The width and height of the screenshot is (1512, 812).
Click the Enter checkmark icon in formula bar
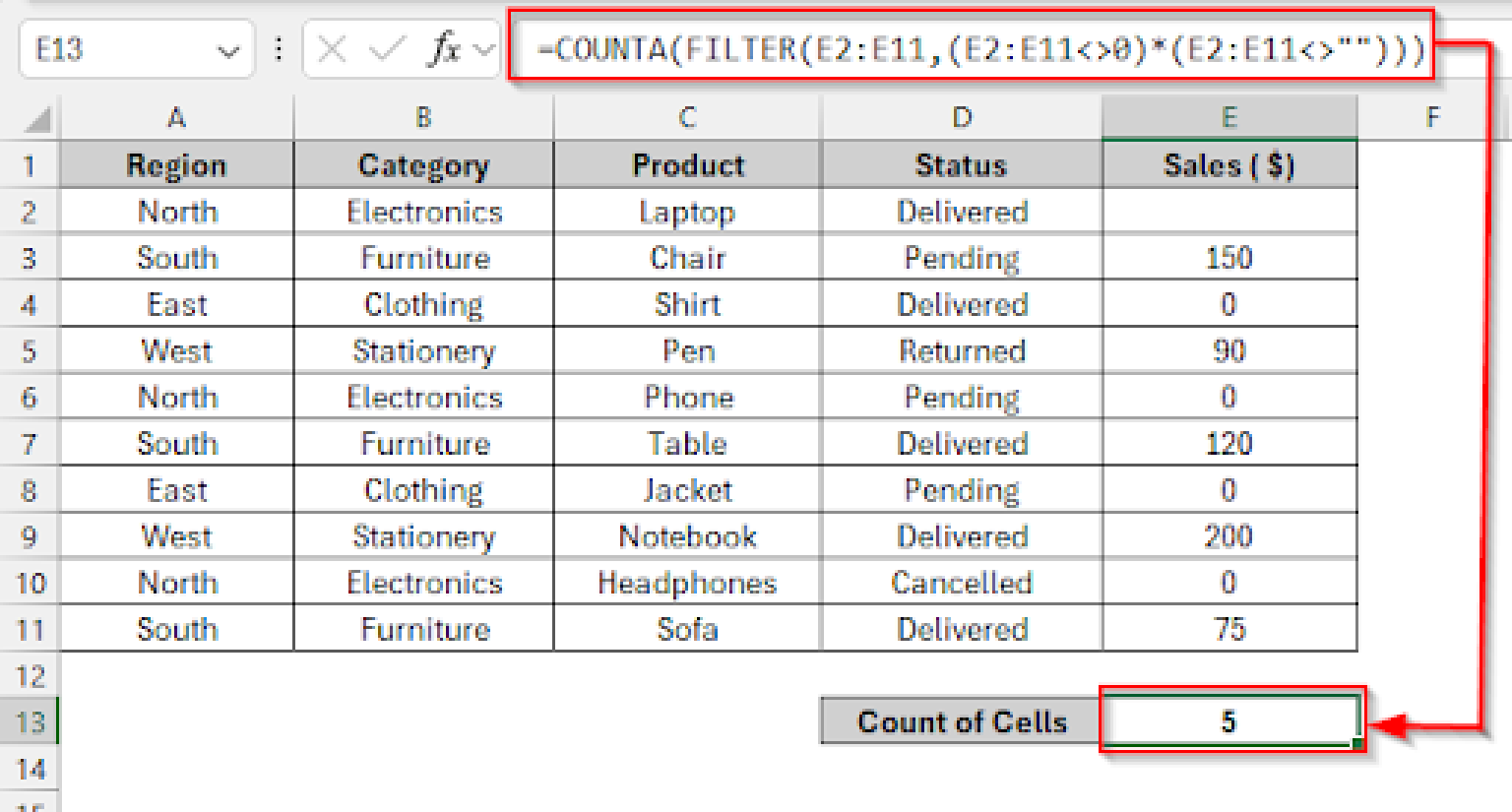coord(386,49)
